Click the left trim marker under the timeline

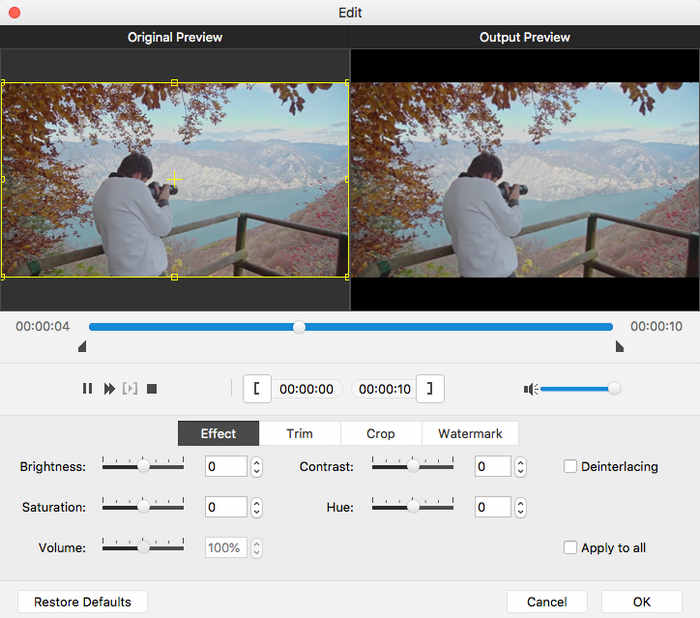point(82,347)
